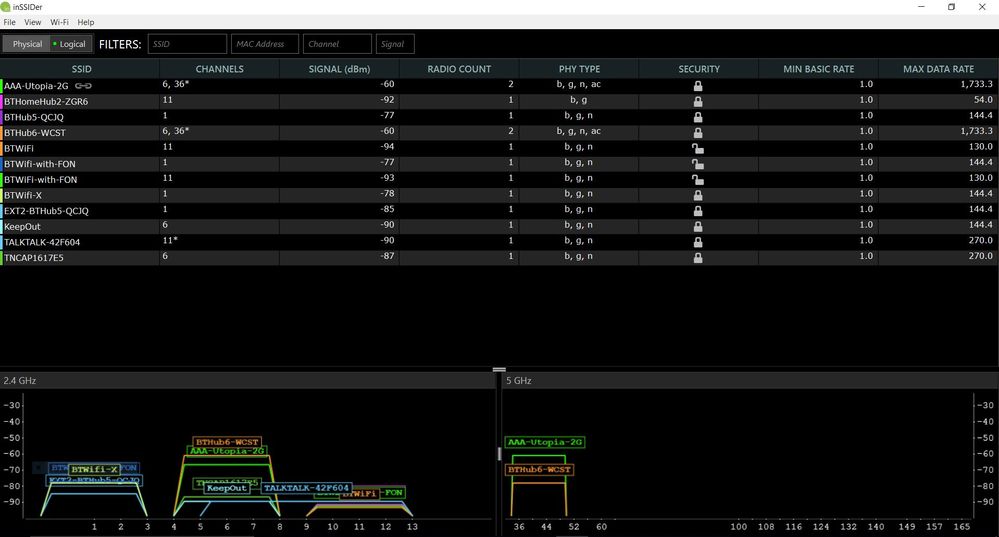The width and height of the screenshot is (999, 537).
Task: Focus the Signal filter field
Action: 395,44
